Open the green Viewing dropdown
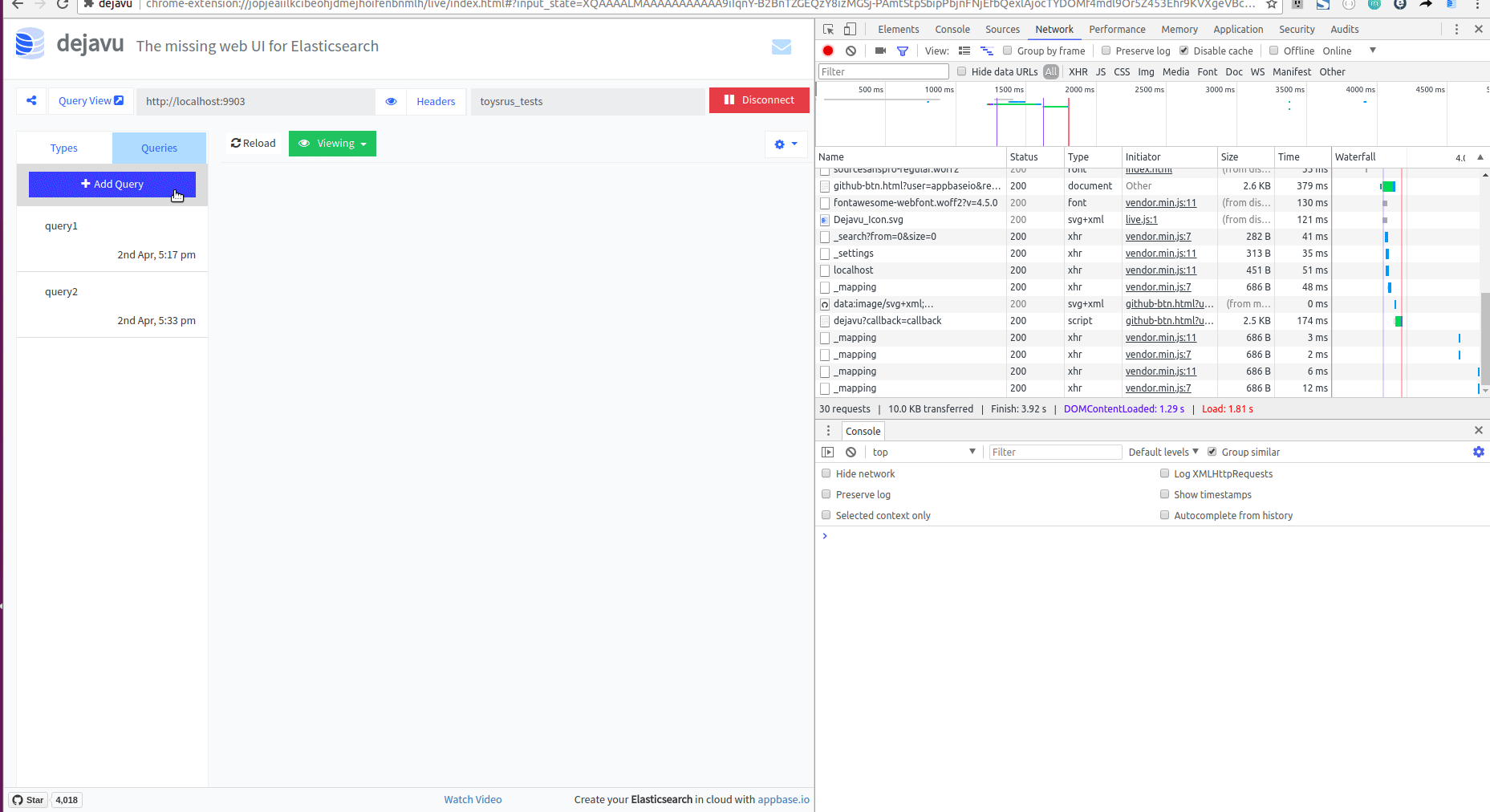The height and width of the screenshot is (812, 1490). (x=332, y=144)
